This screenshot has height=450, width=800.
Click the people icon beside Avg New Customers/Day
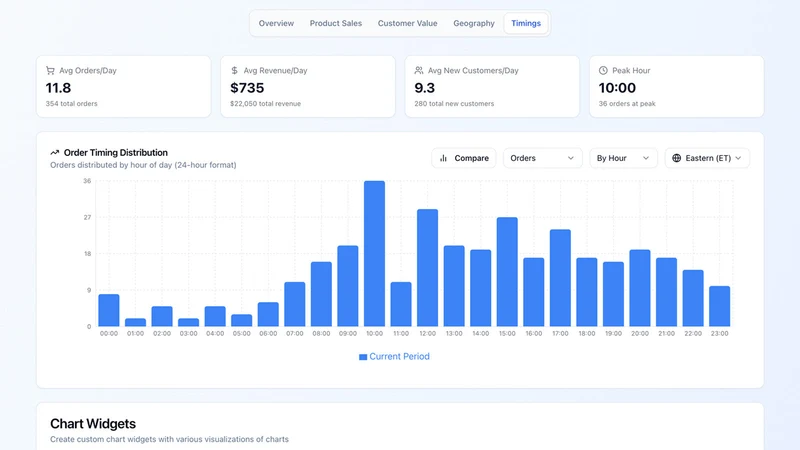click(x=419, y=70)
